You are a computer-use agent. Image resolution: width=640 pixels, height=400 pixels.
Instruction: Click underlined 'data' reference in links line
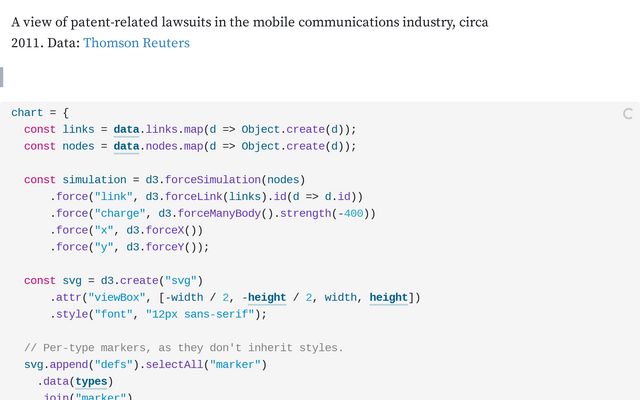coord(126,129)
